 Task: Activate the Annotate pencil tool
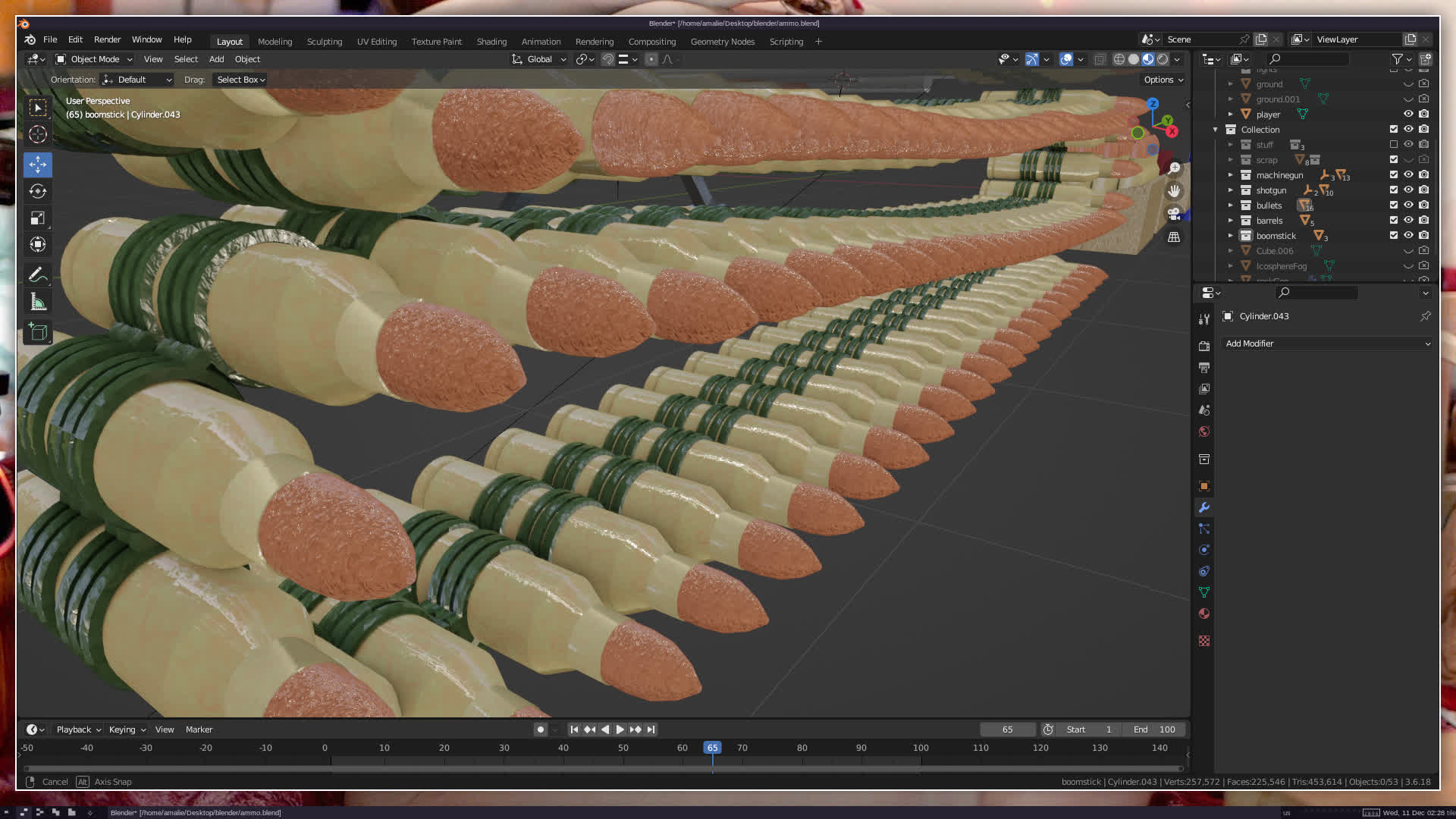tap(38, 275)
